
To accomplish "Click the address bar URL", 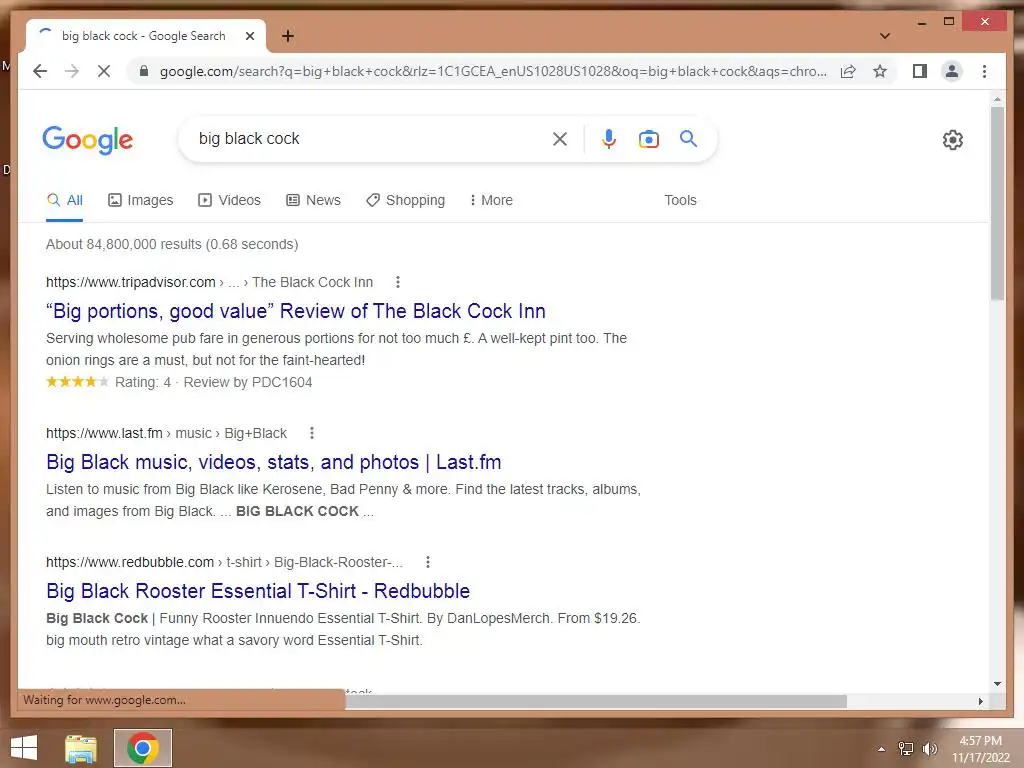I will coord(493,71).
